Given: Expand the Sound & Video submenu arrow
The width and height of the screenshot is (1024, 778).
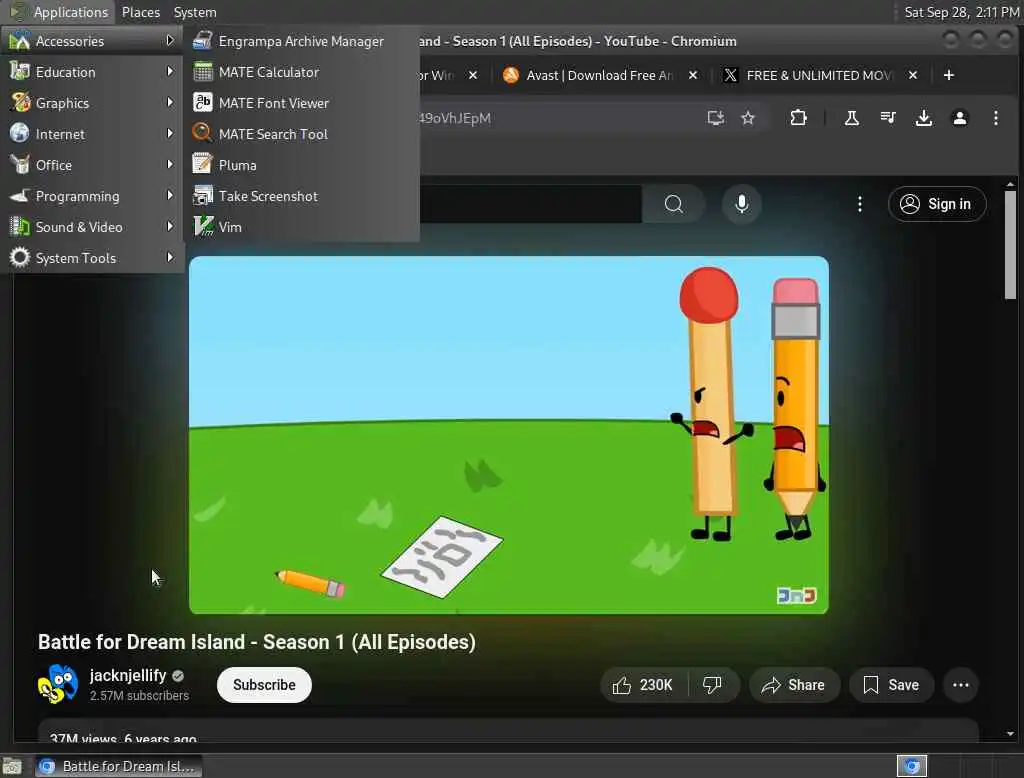Looking at the screenshot, I should (x=170, y=226).
